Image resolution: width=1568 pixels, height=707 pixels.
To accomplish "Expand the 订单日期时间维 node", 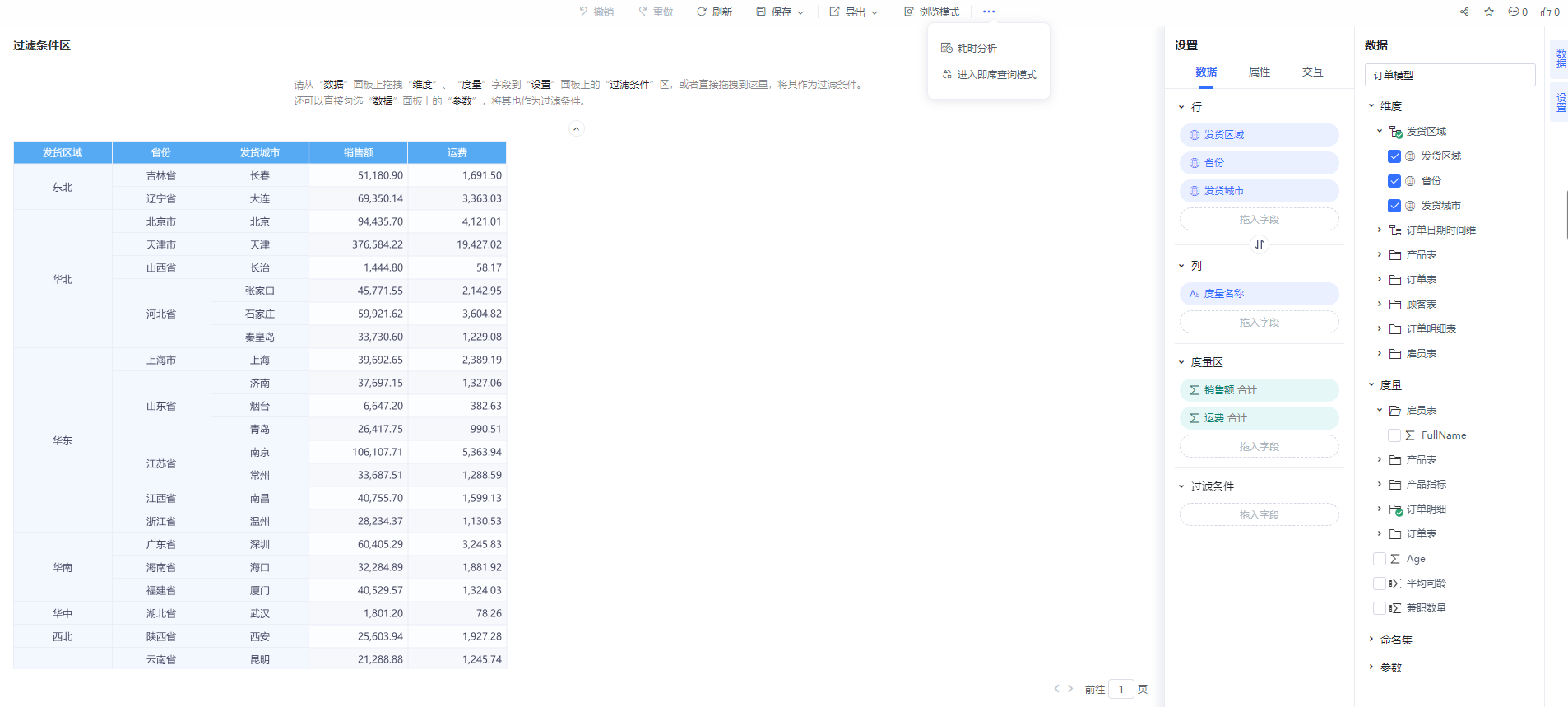I will point(1380,230).
